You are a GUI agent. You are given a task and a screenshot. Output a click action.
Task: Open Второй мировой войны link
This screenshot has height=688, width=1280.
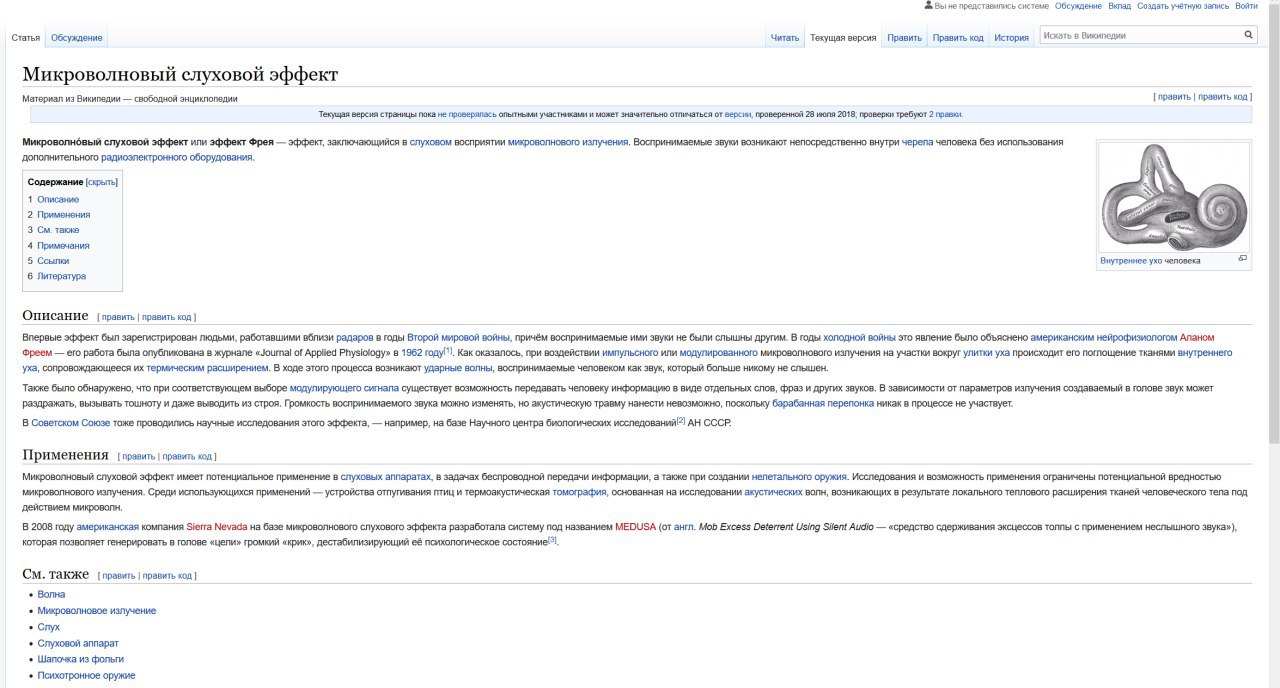tap(458, 338)
